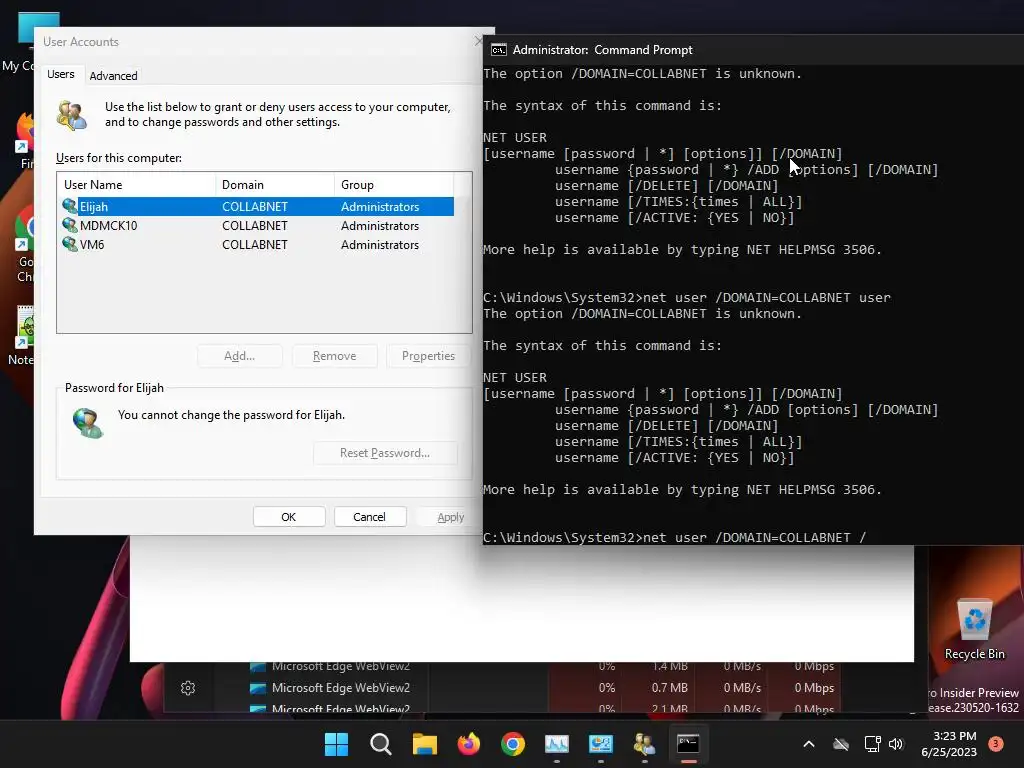Click COLLABNET domain cell for MDMCK10
Screen dimensions: 1024x768
[255, 225]
